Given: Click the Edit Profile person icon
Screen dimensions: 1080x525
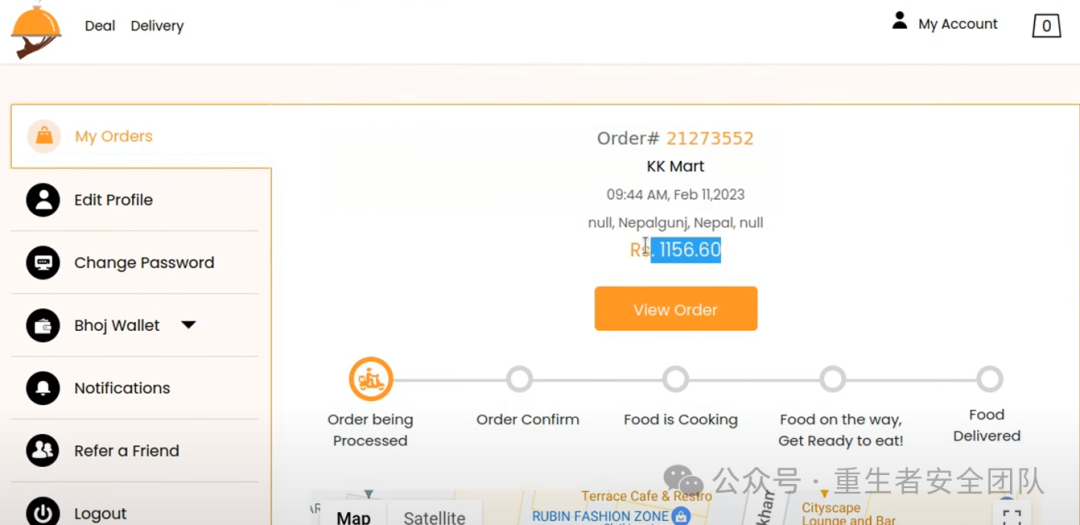Looking at the screenshot, I should (43, 200).
